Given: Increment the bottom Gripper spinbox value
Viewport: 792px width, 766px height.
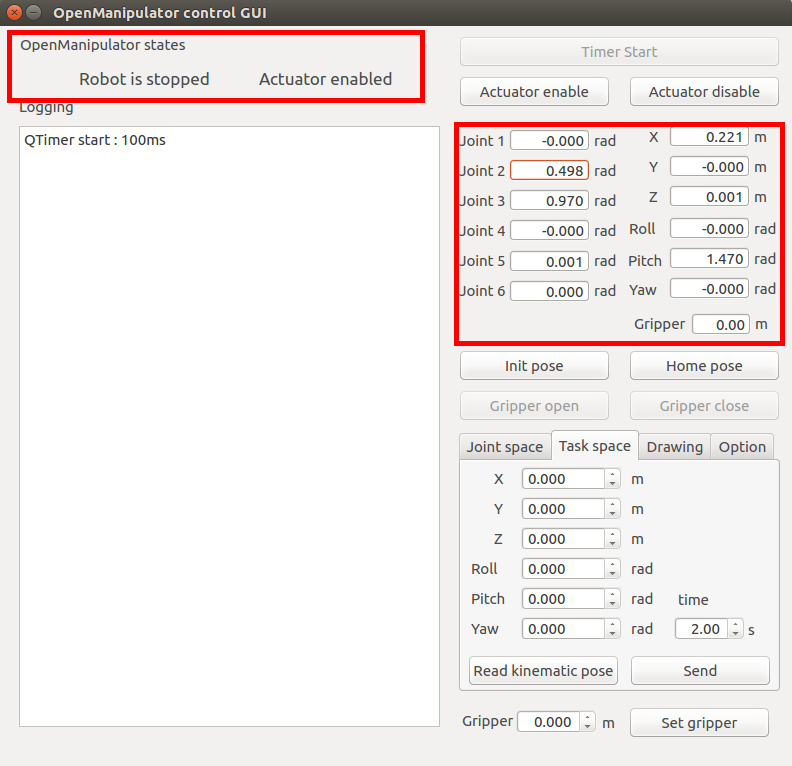Looking at the screenshot, I should [x=587, y=717].
